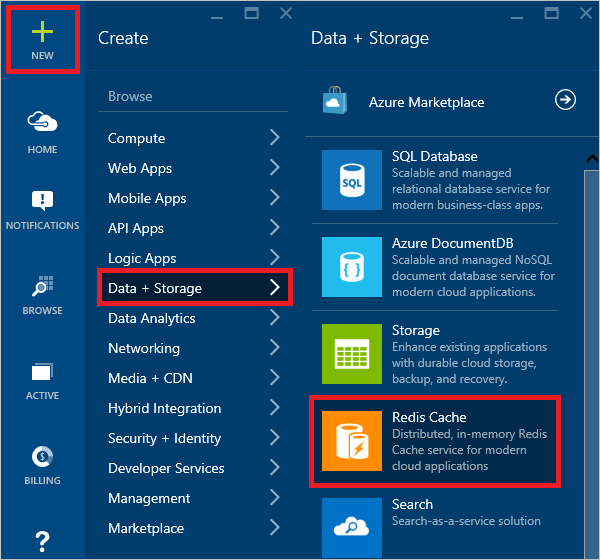
Task: Open the Search service title
Action: pos(412,504)
